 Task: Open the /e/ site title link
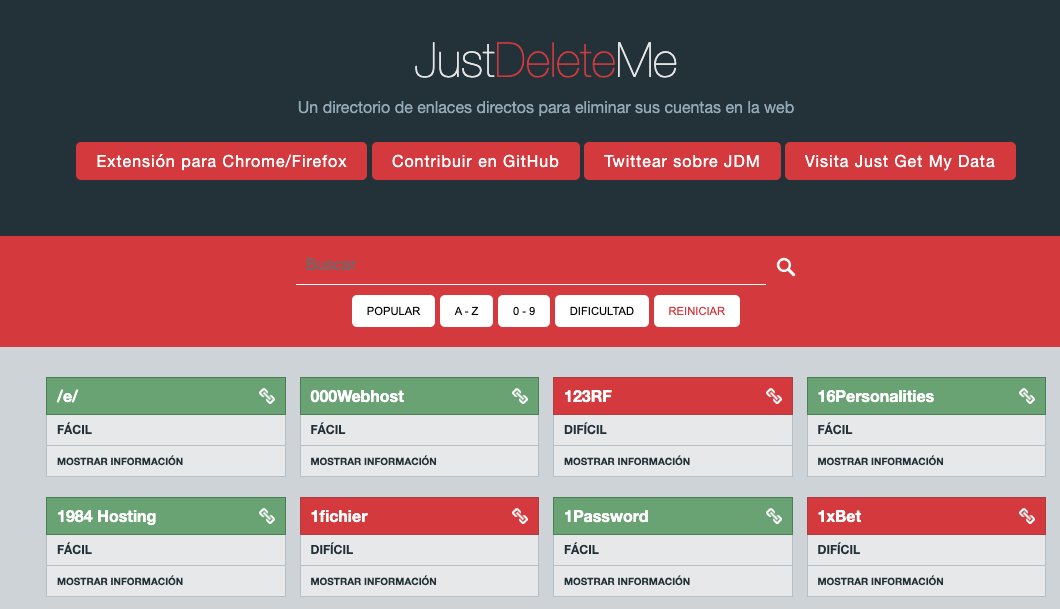click(x=67, y=396)
